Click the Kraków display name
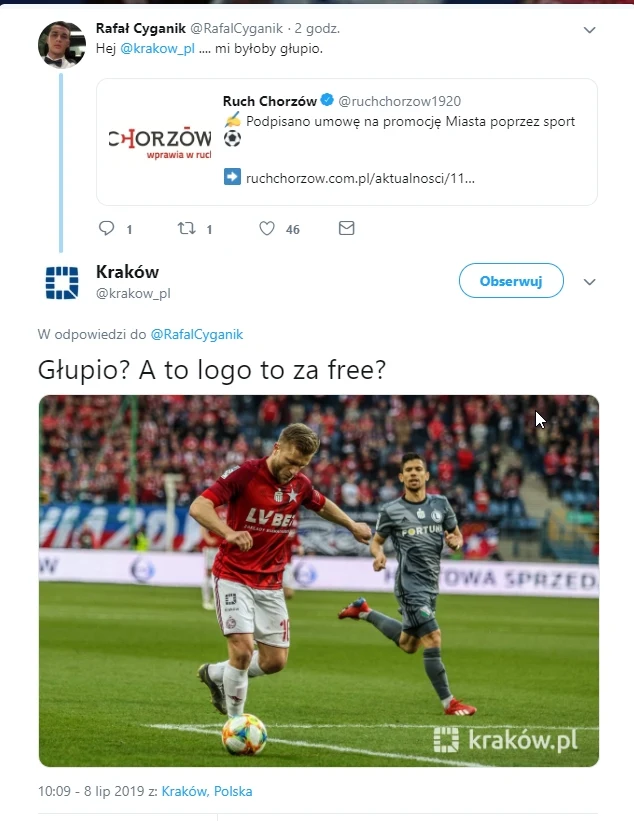 point(127,272)
